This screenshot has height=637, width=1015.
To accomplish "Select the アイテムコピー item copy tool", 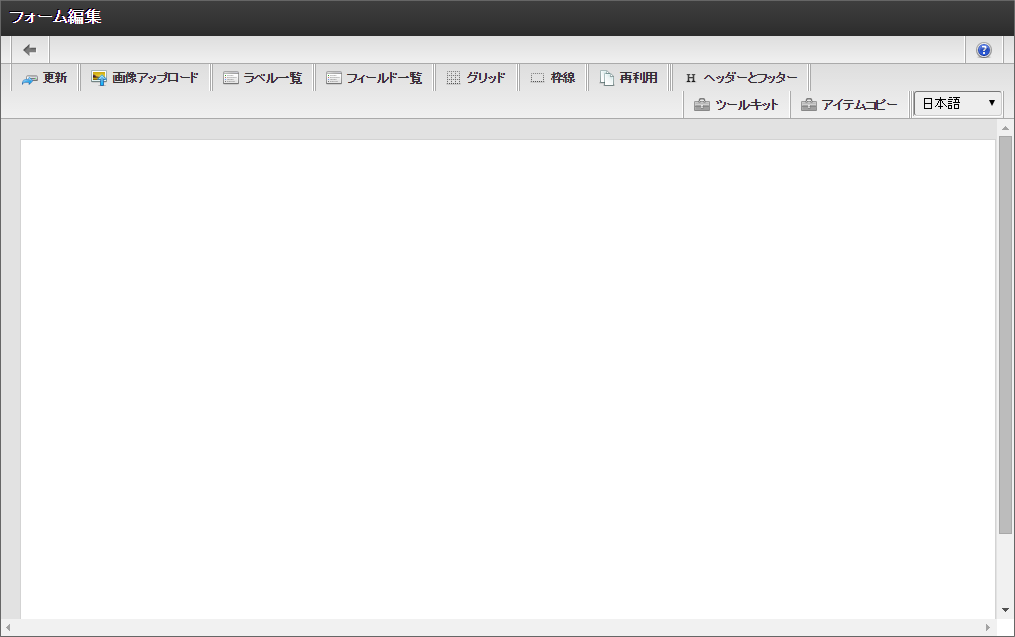I will pos(849,103).
